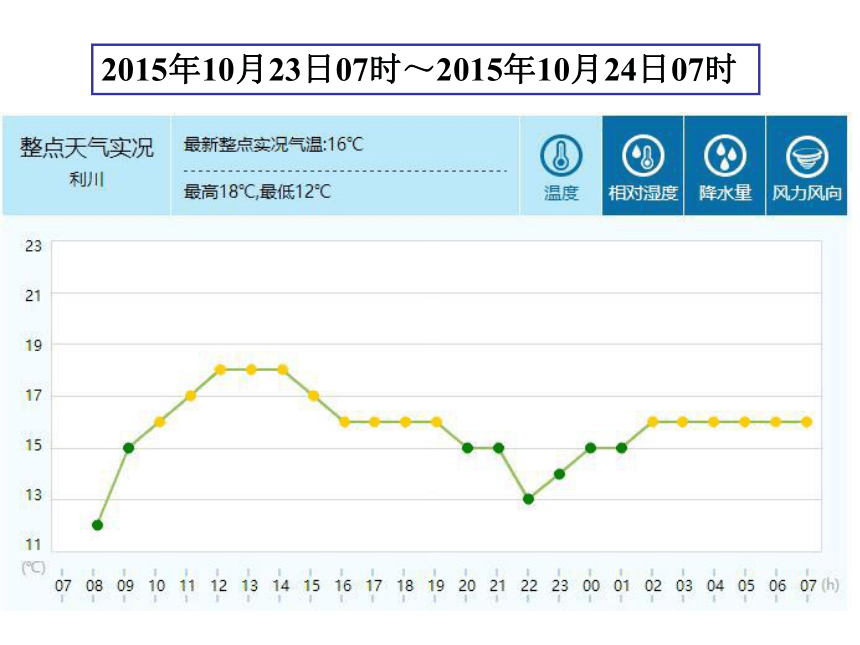860x645 pixels.
Task: Switch to the 温度 tab label
Action: pyautogui.click(x=561, y=193)
